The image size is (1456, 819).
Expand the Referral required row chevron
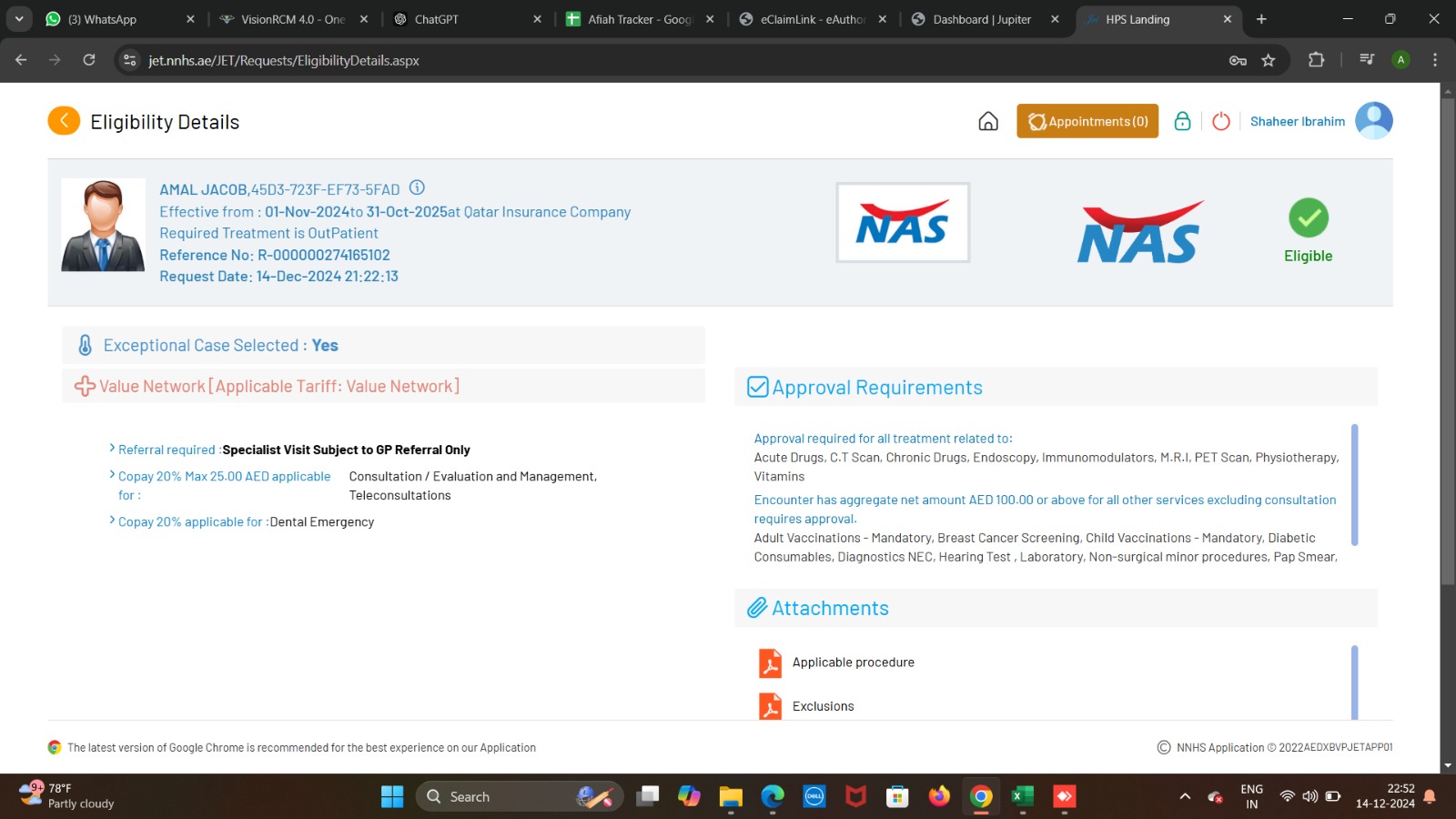click(112, 449)
